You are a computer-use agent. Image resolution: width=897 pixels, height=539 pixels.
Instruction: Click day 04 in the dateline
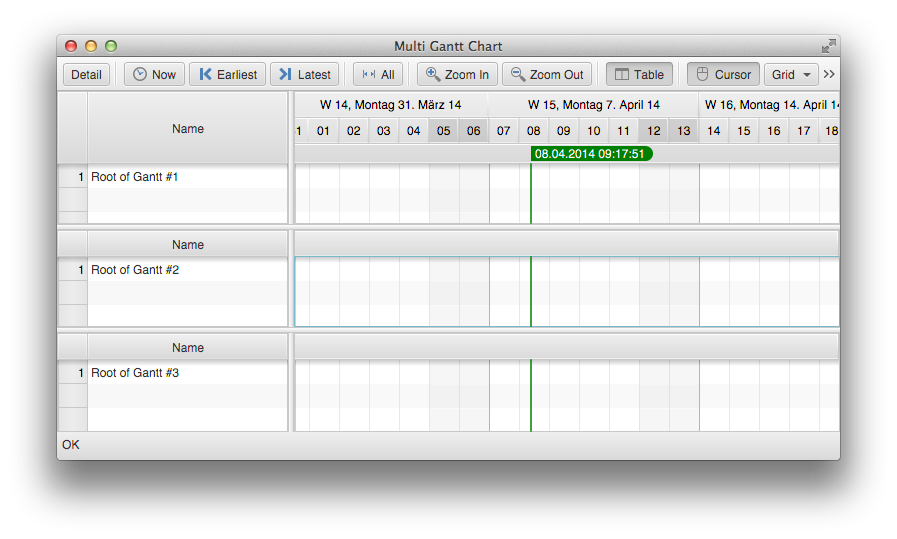pyautogui.click(x=414, y=130)
